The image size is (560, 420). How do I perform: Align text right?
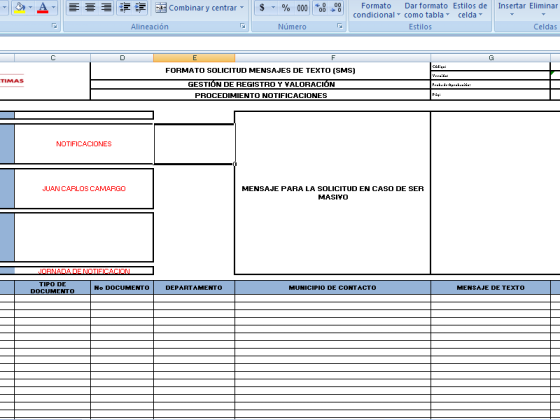[x=106, y=7]
